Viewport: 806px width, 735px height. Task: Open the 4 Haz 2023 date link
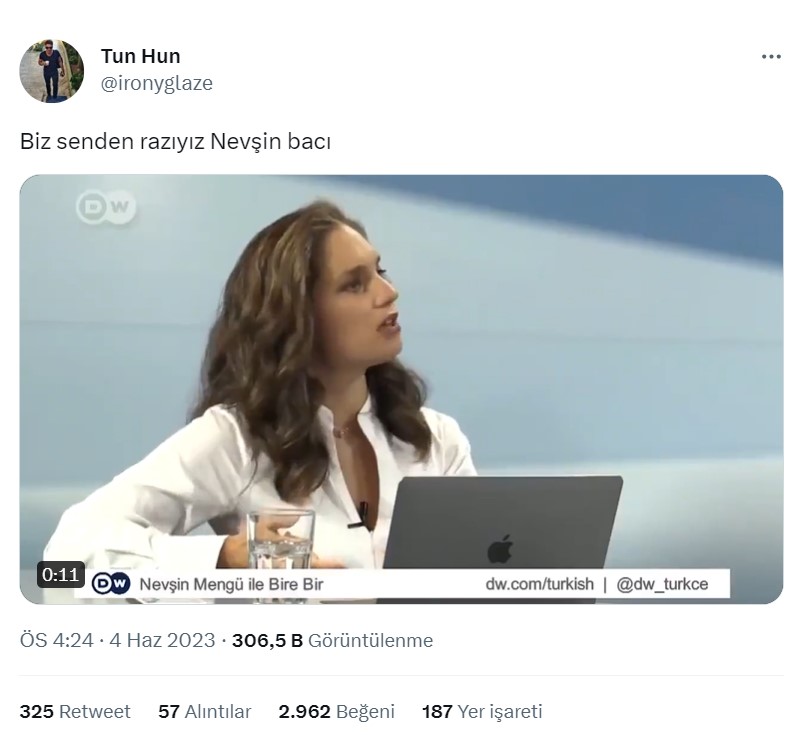click(x=162, y=640)
